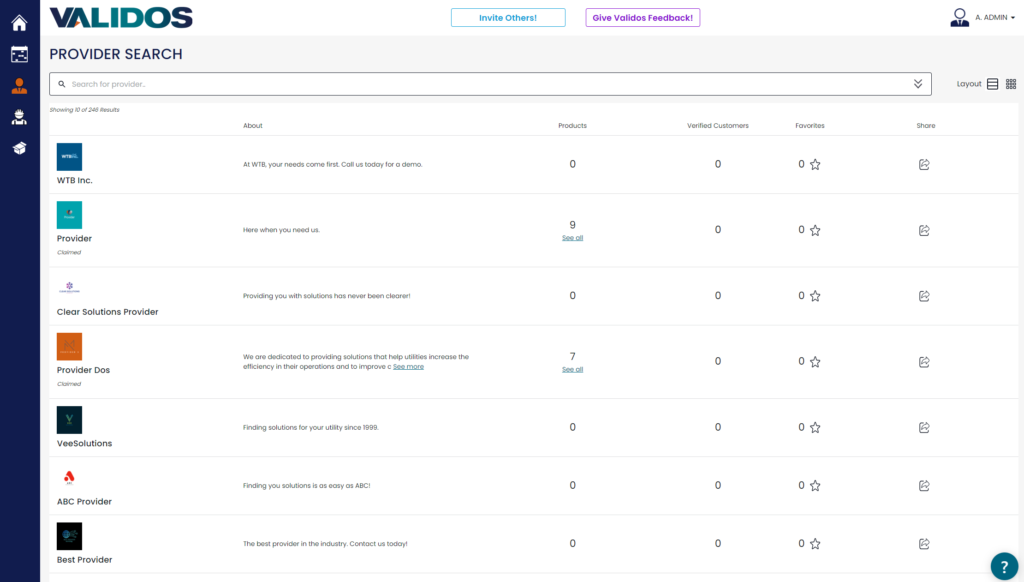Click the About column header
Screen dimensions: 1024x582
pos(253,125)
